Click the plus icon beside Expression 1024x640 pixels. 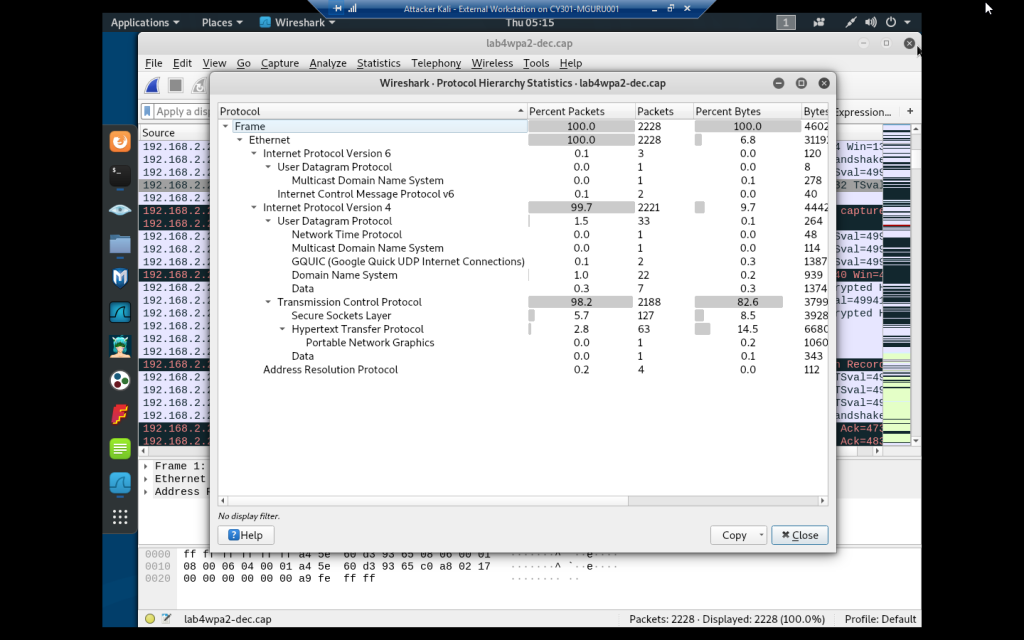(910, 111)
